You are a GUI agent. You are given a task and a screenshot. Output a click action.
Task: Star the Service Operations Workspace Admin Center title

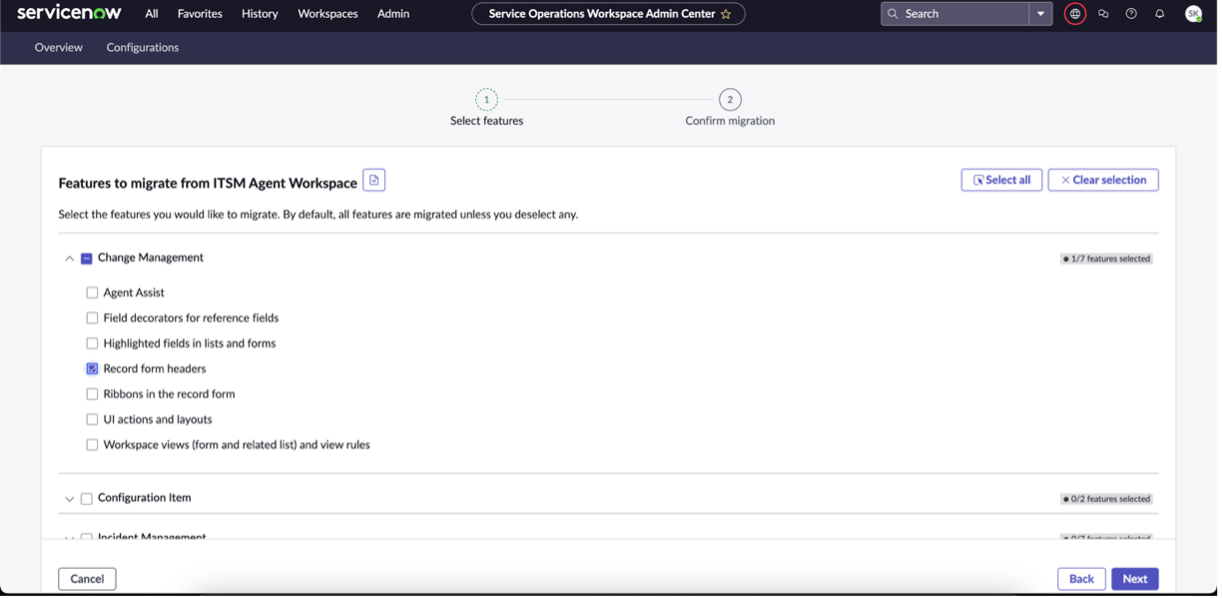click(726, 14)
